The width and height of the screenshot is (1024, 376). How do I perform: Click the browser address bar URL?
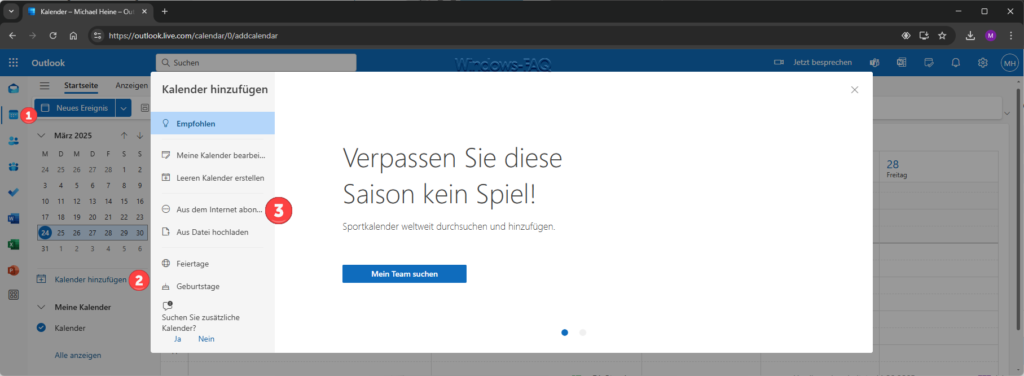coord(193,36)
